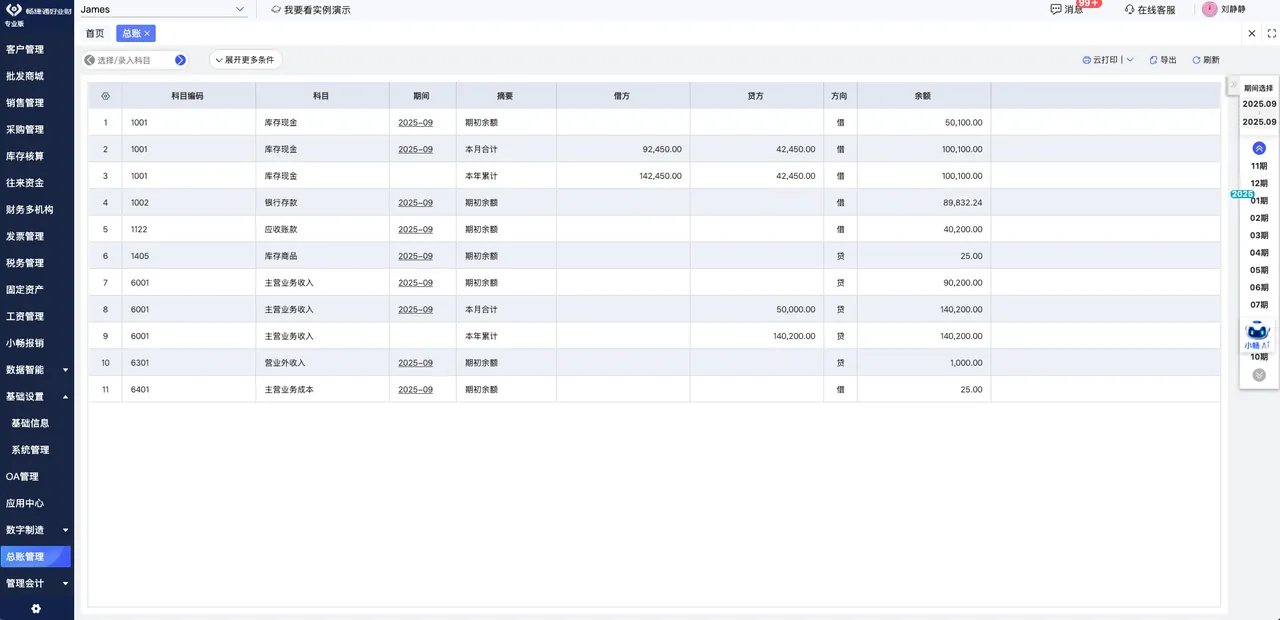Click the subject search input field
Image resolution: width=1280 pixels, height=620 pixels.
135,60
